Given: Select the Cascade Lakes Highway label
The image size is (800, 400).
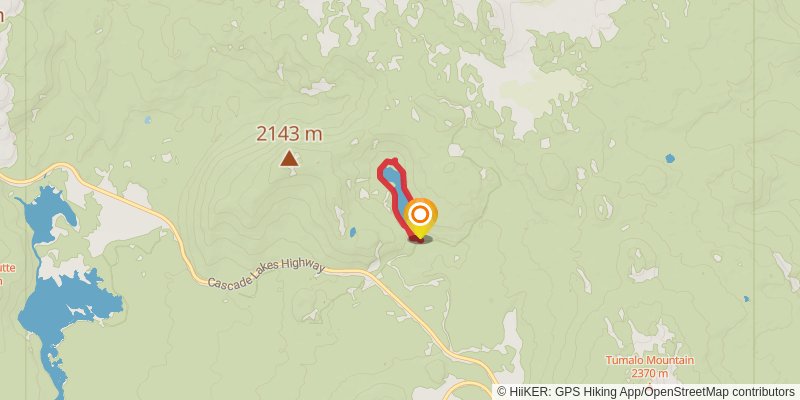Looking at the screenshot, I should click(x=266, y=274).
